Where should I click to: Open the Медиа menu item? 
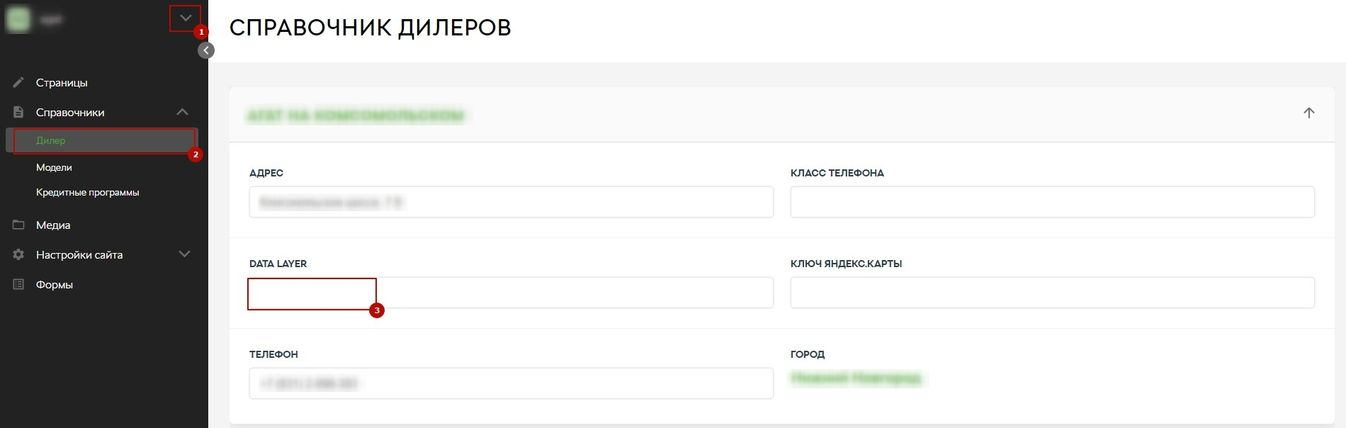click(53, 225)
